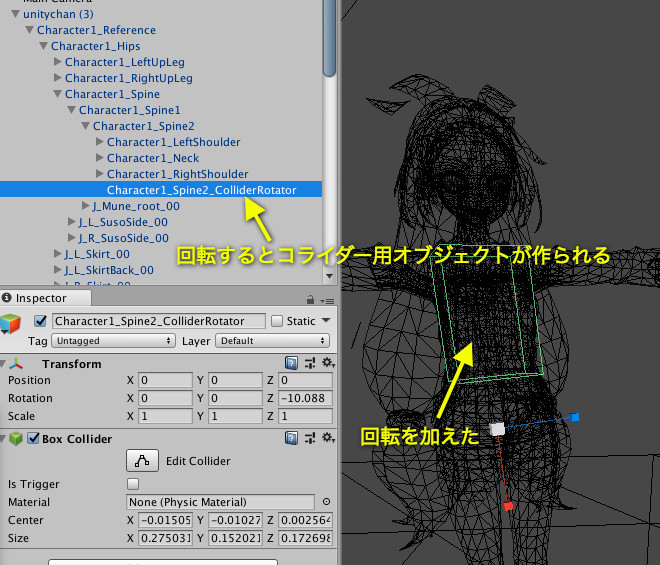
Task: Collapse the Character1_Spine node
Action: point(58,94)
